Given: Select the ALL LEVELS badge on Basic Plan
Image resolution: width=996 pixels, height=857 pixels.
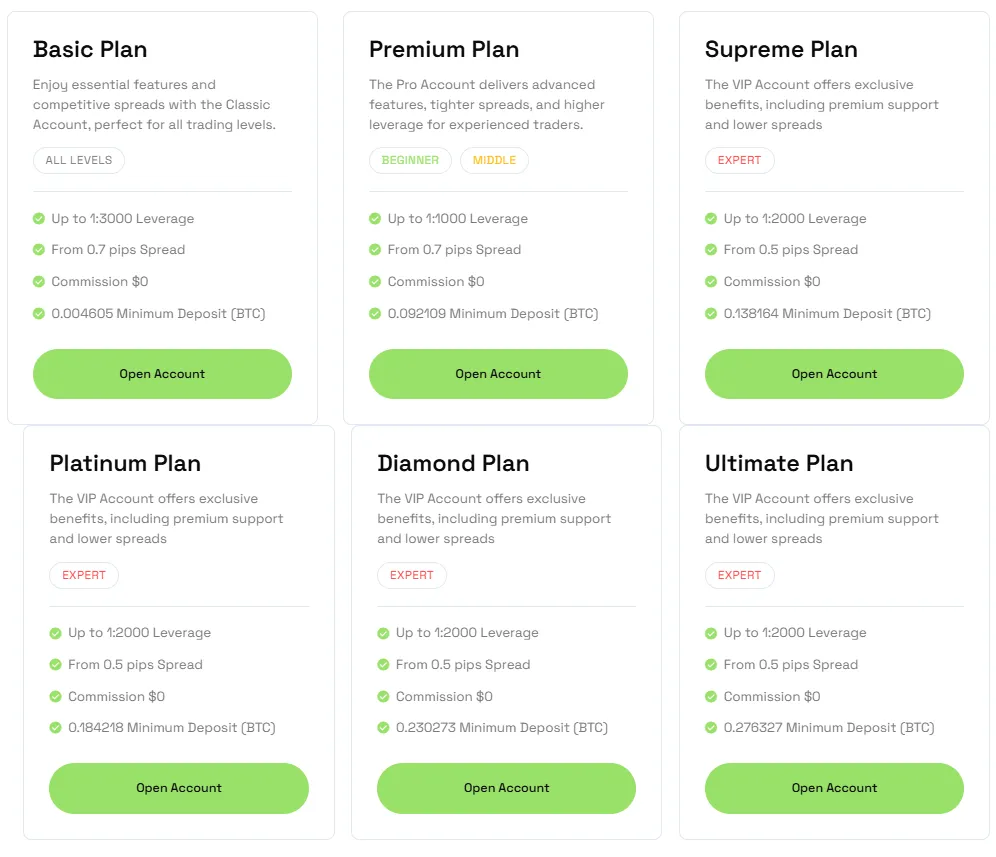Looking at the screenshot, I should click(78, 160).
